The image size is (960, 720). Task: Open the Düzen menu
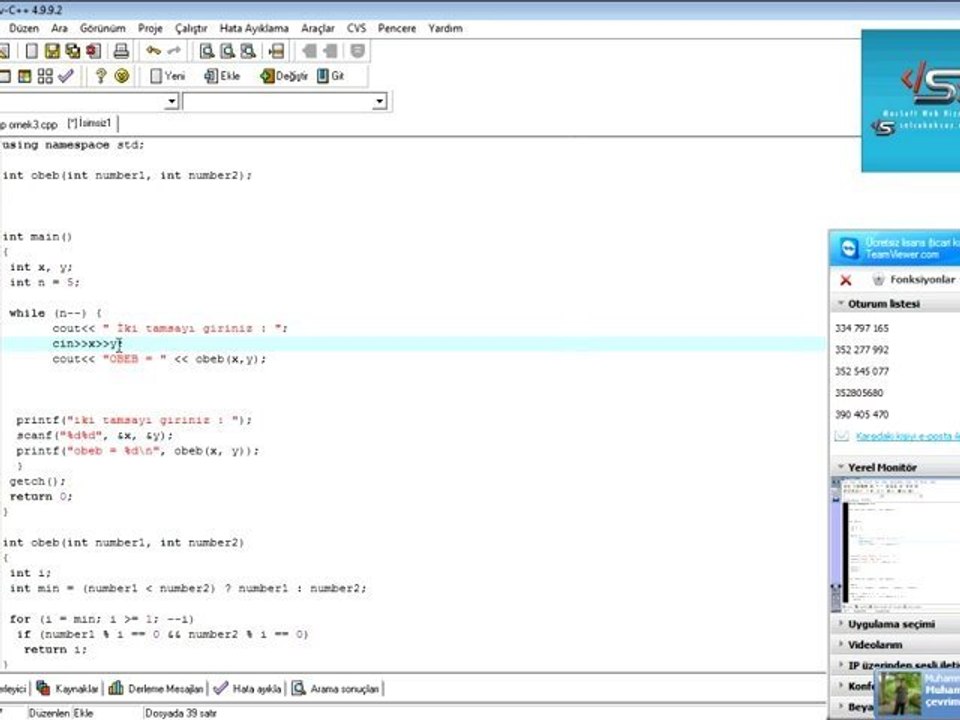24,28
